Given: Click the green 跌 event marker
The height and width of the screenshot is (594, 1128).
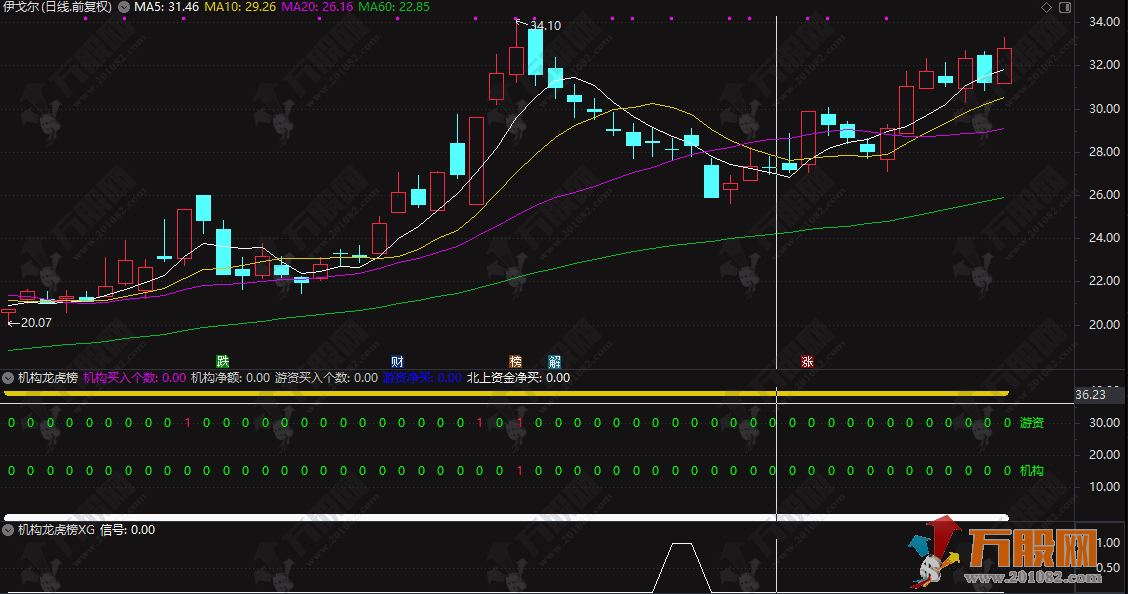Looking at the screenshot, I should click(222, 361).
